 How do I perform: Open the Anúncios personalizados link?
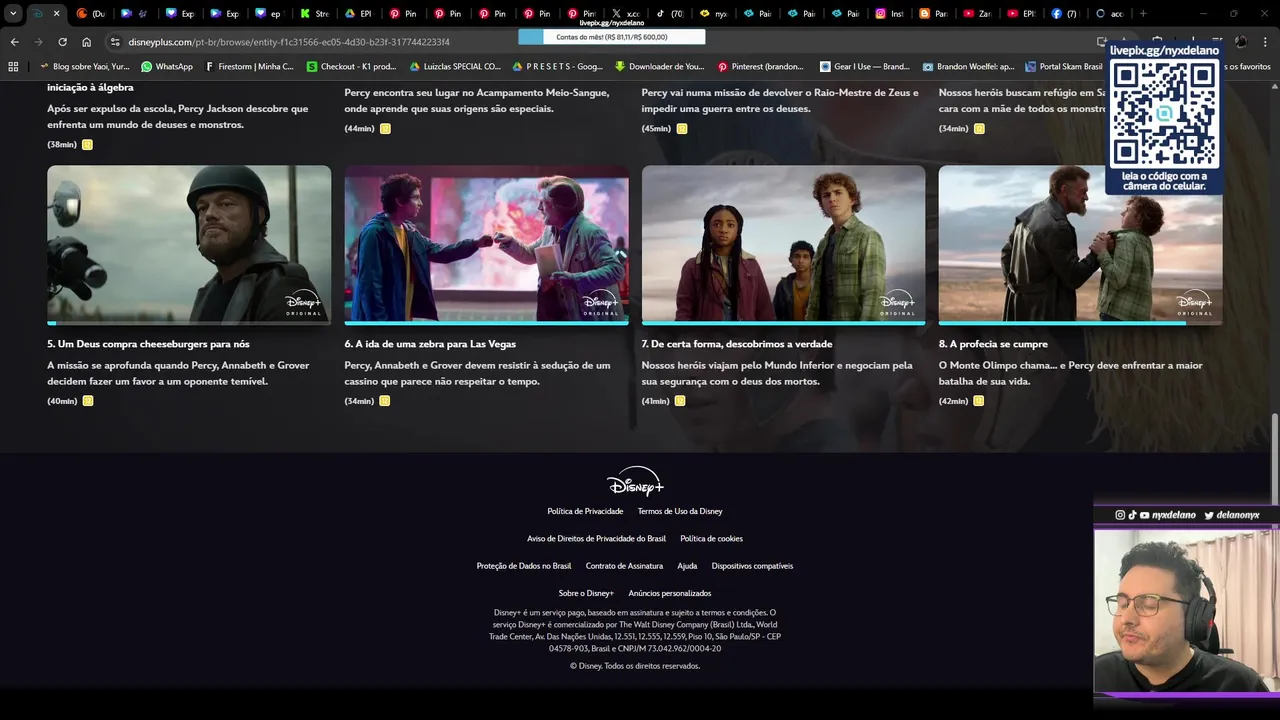670,593
